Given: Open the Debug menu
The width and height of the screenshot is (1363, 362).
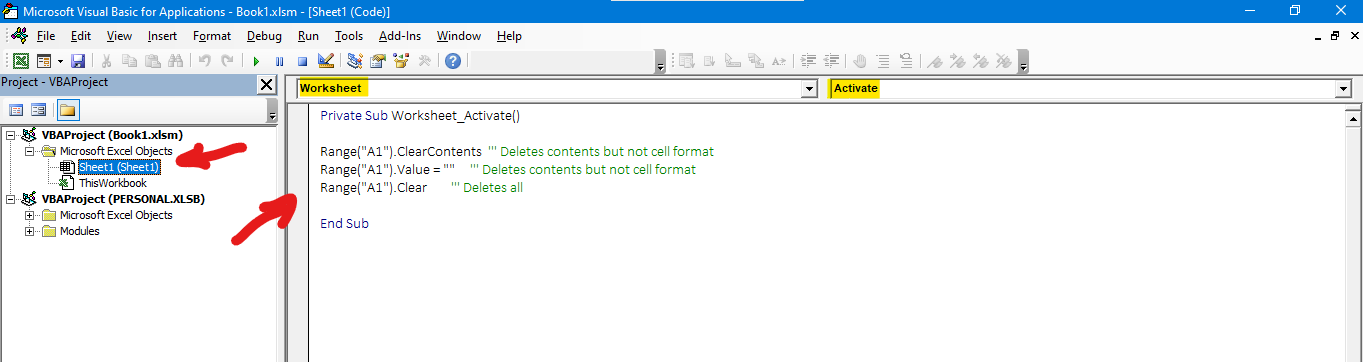Looking at the screenshot, I should [264, 36].
